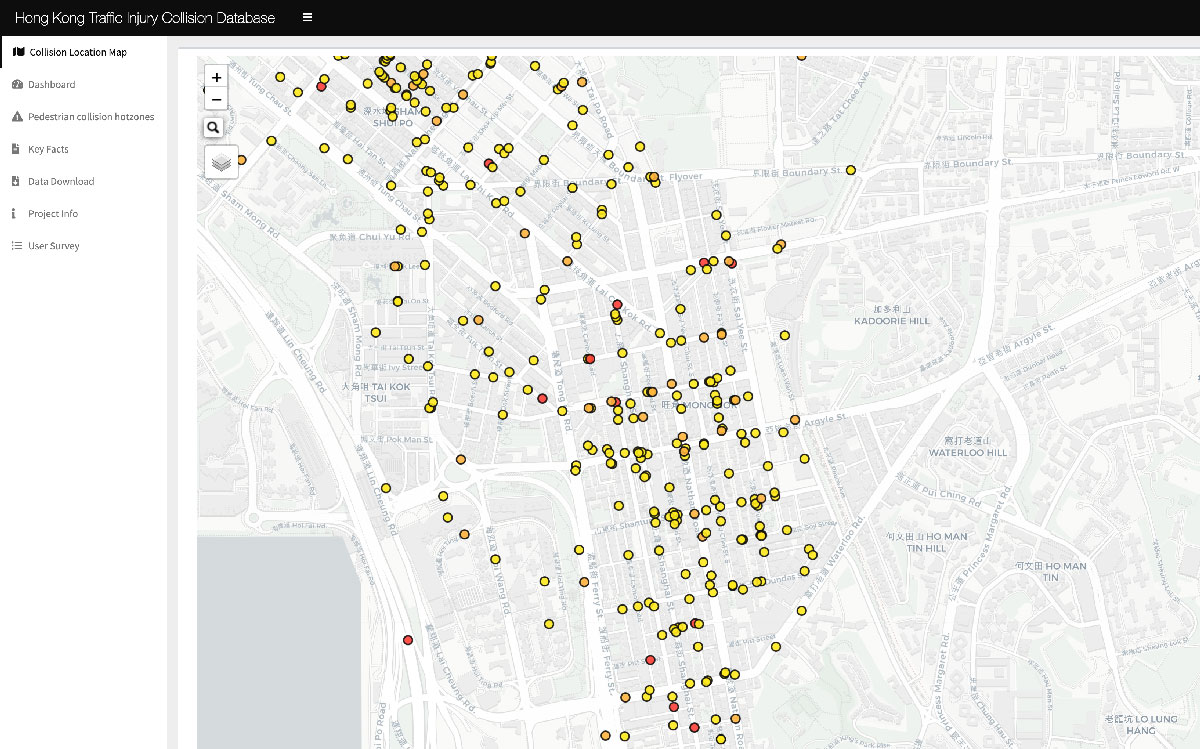Click the Key Facts document icon
This screenshot has height=749, width=1200.
[x=16, y=149]
